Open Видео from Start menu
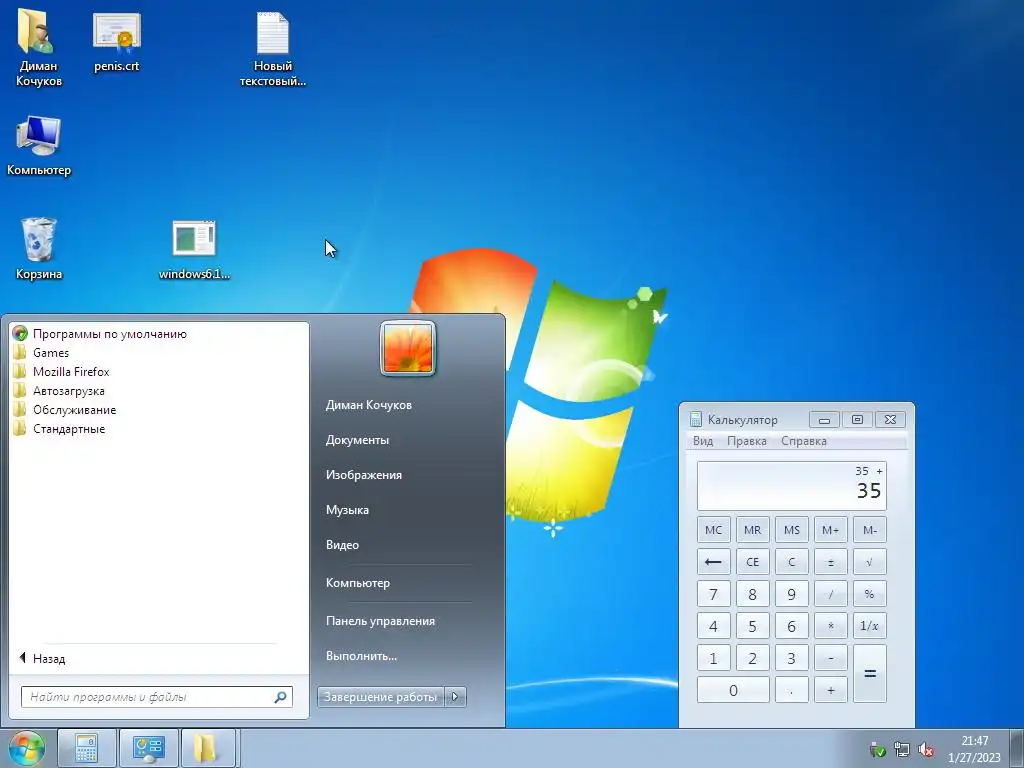The height and width of the screenshot is (768, 1024). [342, 545]
